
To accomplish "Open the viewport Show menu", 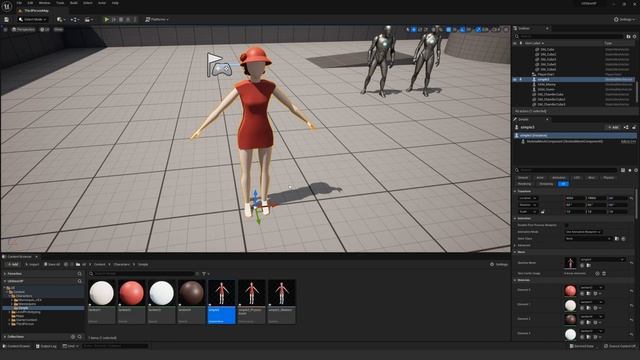I will [58, 29].
